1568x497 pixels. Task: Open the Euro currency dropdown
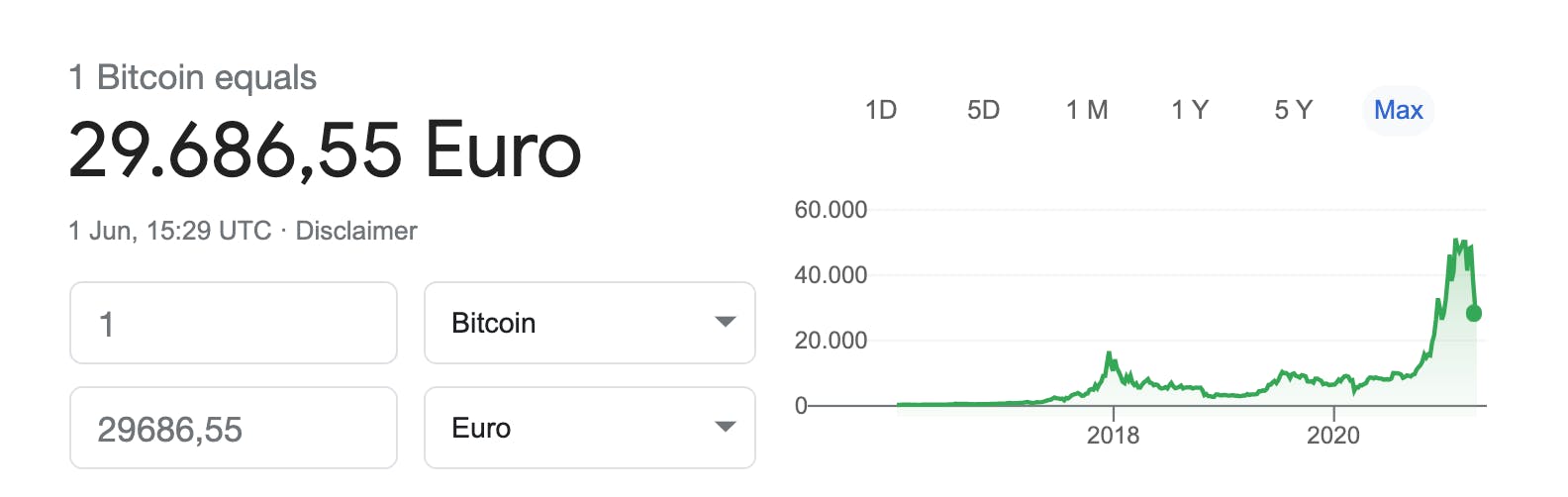(590, 428)
